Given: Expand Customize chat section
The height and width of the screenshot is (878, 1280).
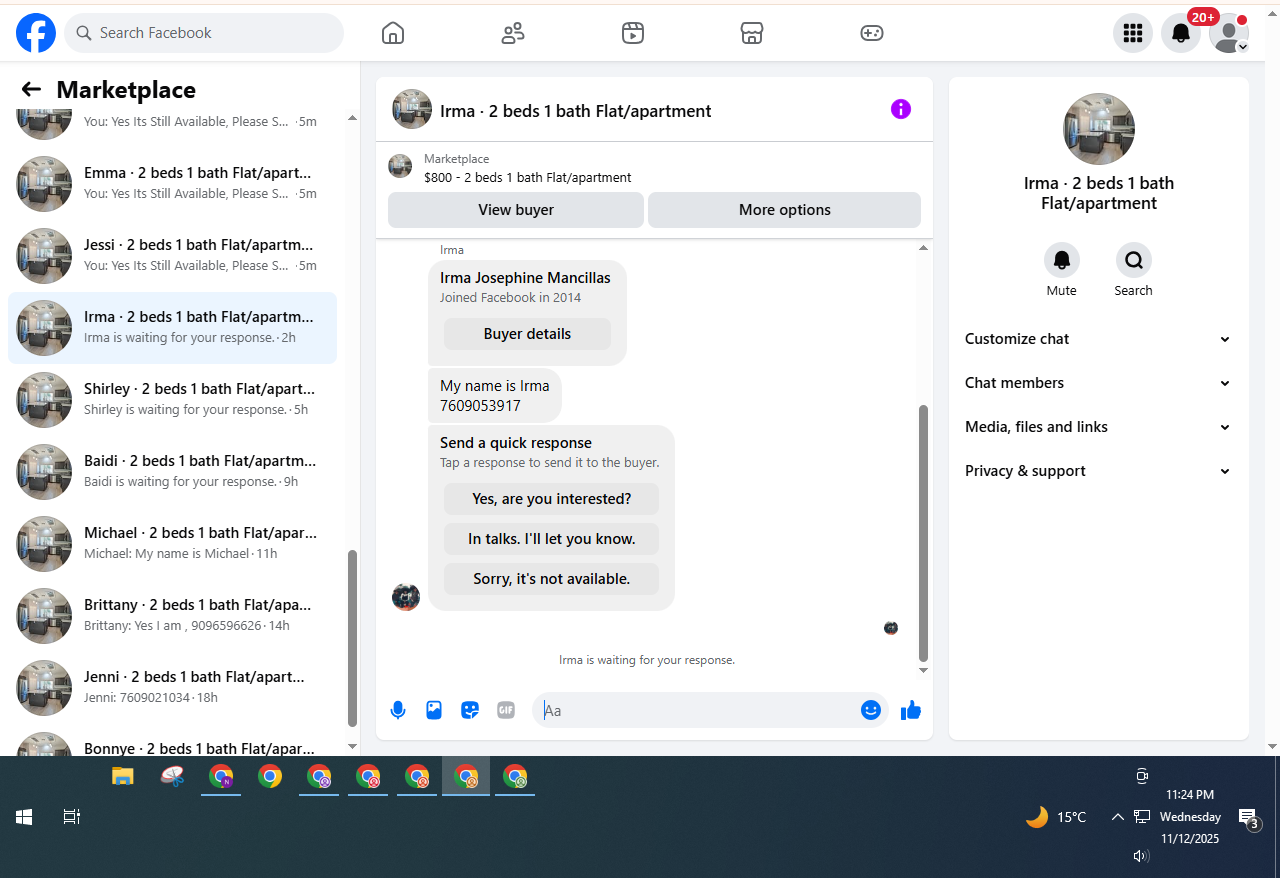Looking at the screenshot, I should (1098, 339).
